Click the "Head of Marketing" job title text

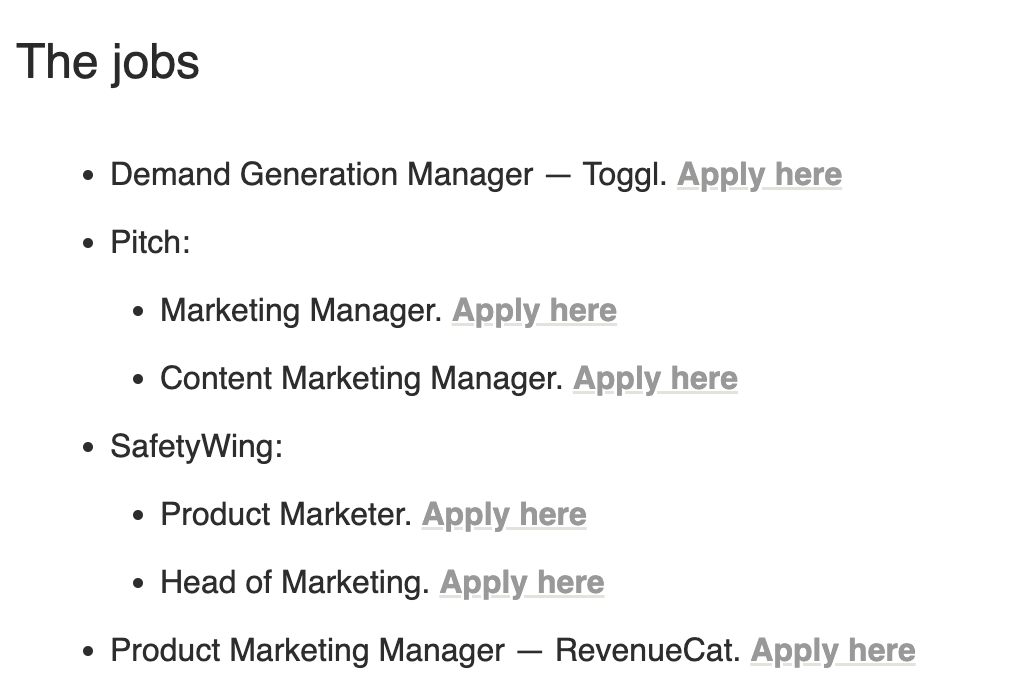point(293,583)
